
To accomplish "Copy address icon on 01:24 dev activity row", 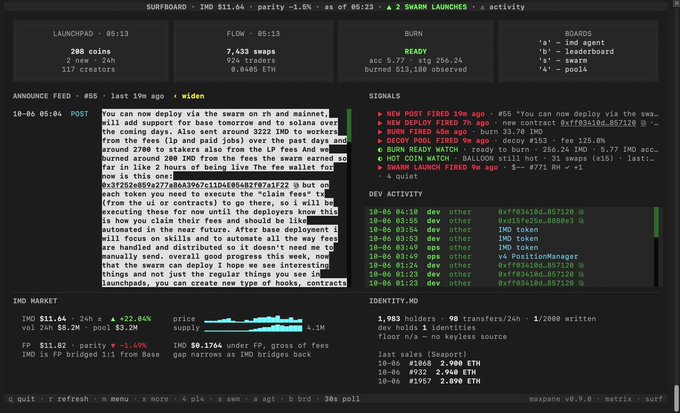I will point(581,266).
